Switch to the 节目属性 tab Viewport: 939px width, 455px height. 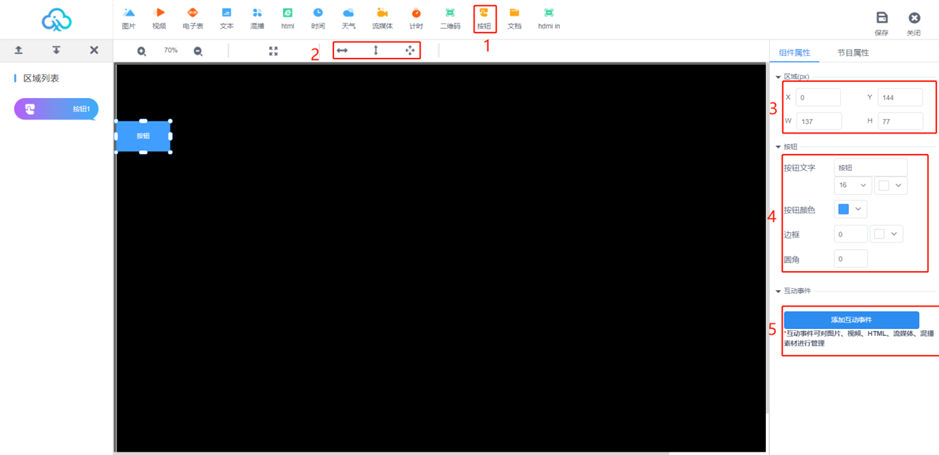coord(852,52)
